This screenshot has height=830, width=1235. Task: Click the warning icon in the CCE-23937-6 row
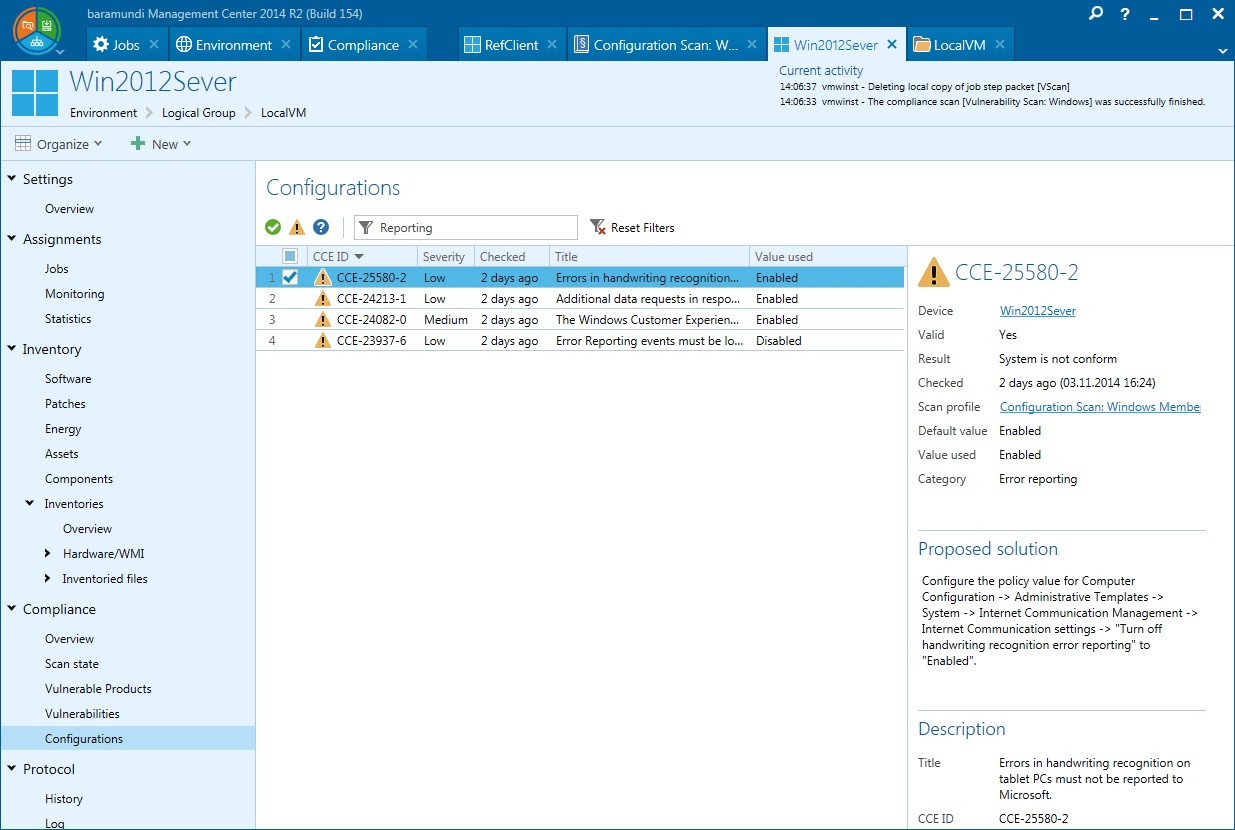322,340
